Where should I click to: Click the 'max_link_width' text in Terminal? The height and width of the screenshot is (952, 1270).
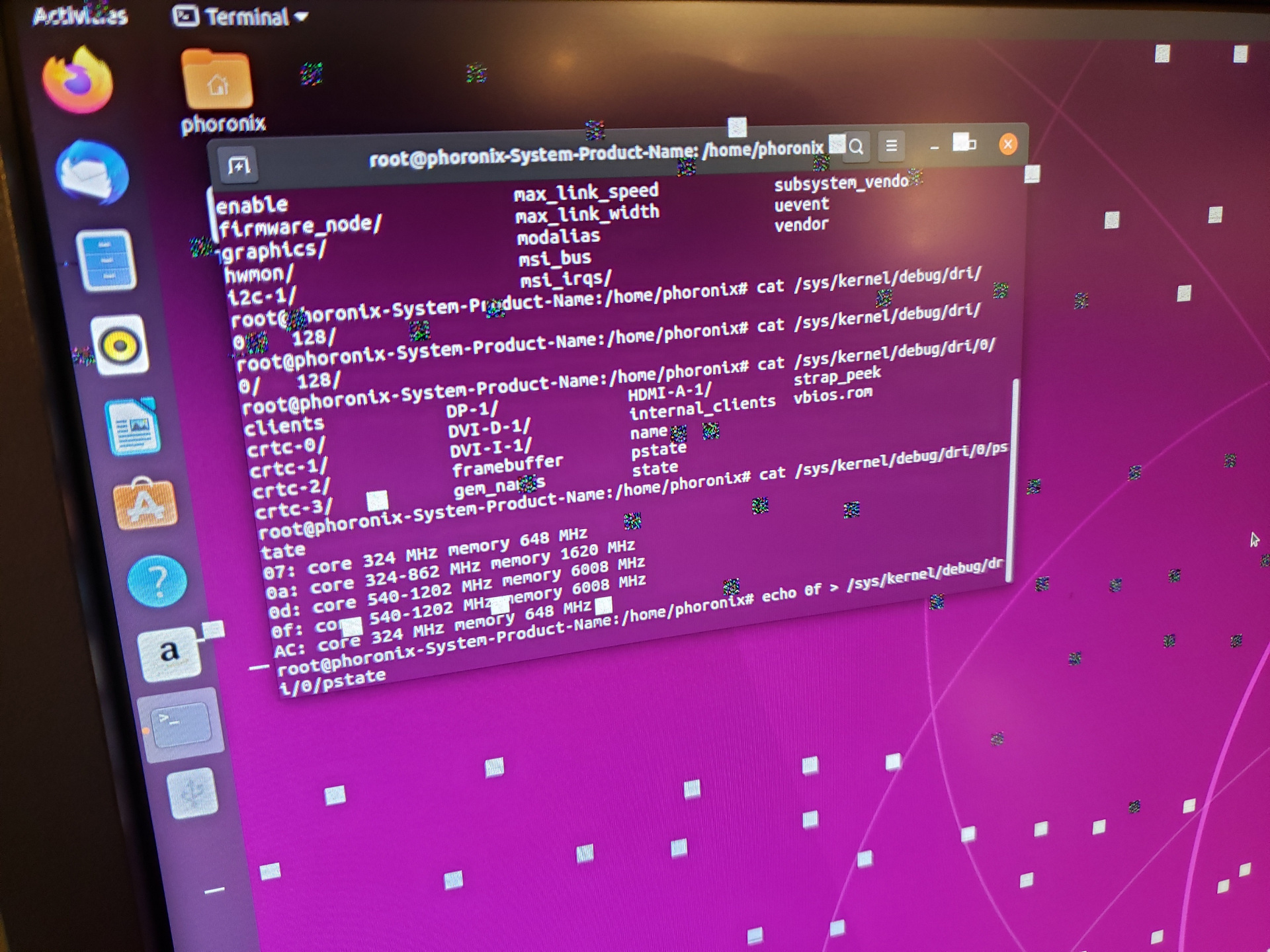click(x=587, y=214)
